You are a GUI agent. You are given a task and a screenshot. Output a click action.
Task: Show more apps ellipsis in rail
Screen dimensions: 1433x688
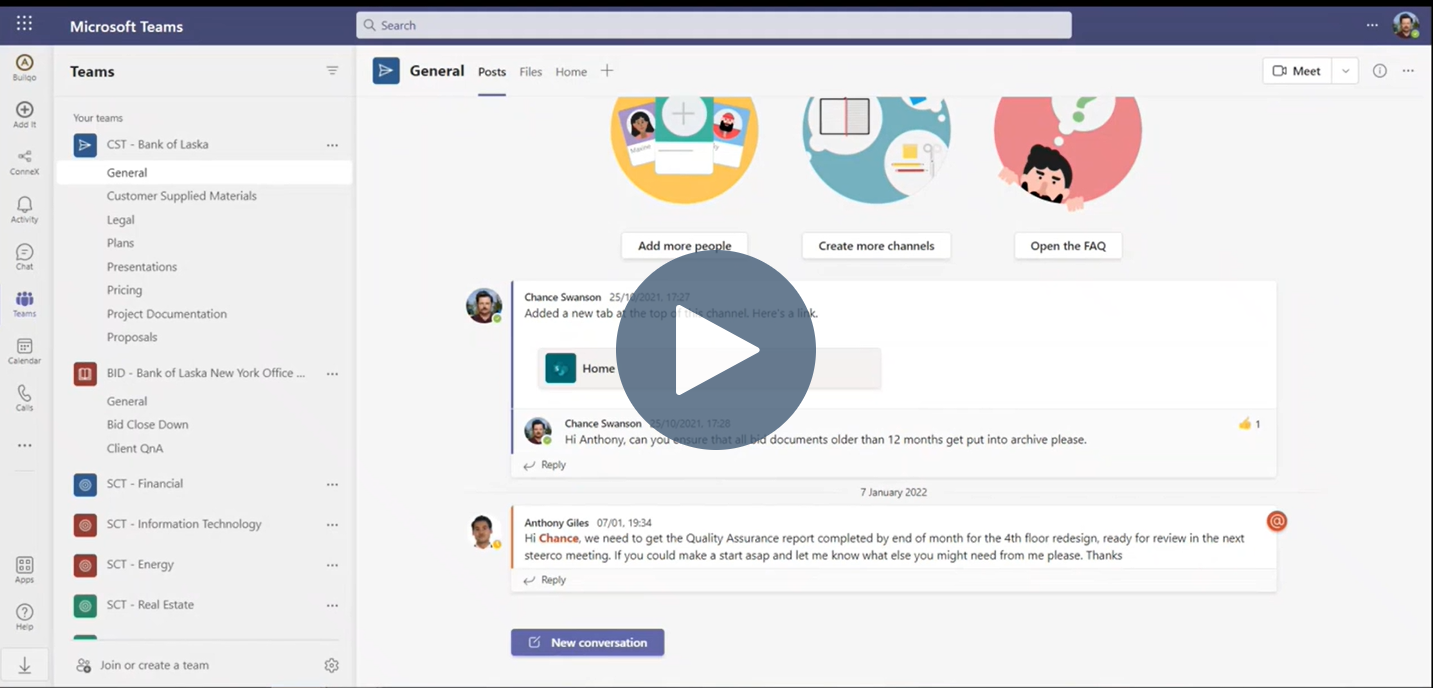pyautogui.click(x=25, y=445)
